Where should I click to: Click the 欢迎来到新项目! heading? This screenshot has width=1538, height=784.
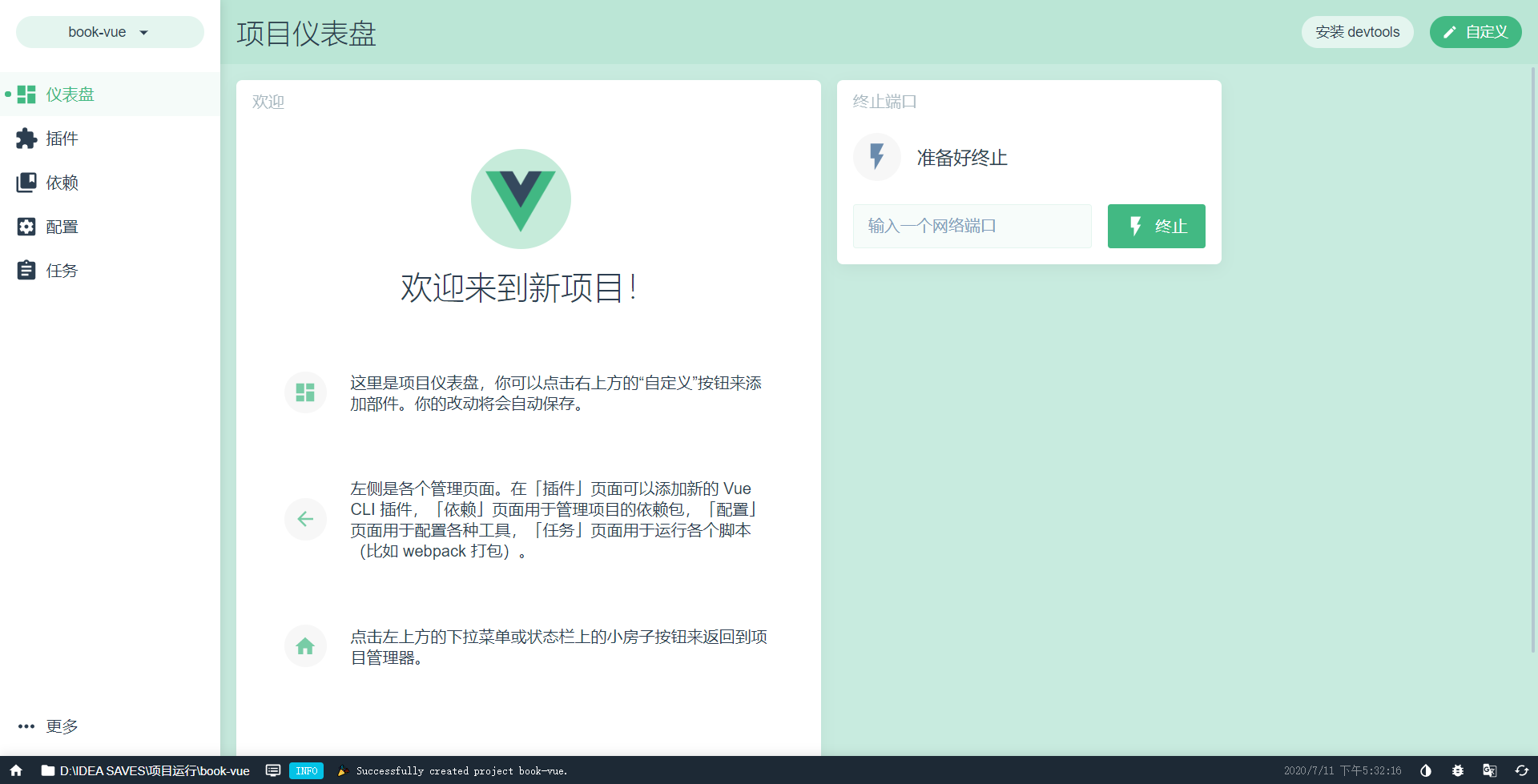tap(520, 287)
